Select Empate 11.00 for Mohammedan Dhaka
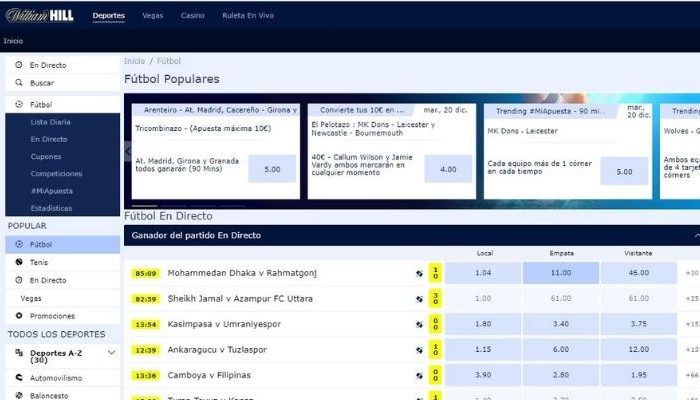Screen dimensions: 700x400 click(x=561, y=273)
